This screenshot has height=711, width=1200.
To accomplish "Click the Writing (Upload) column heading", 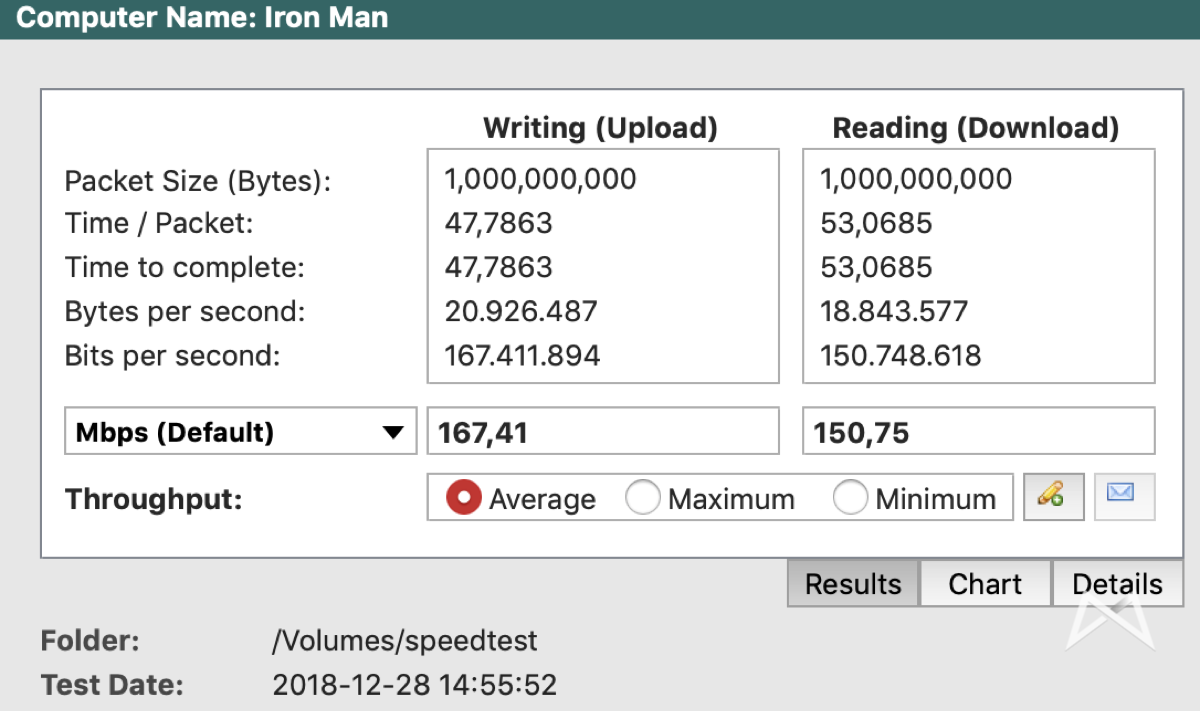I will [x=600, y=128].
